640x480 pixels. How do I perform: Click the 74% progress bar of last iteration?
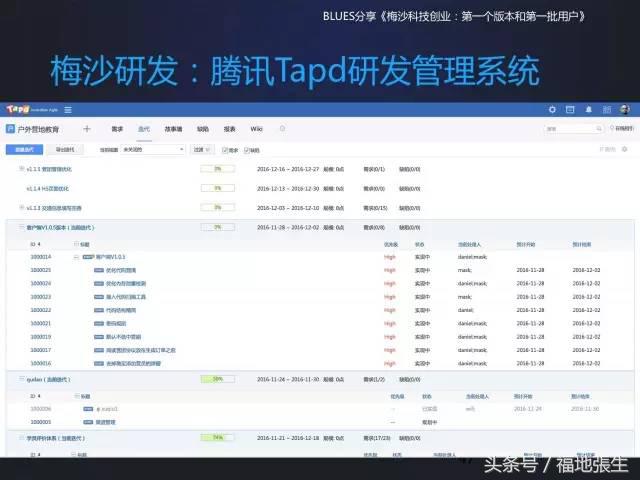pyautogui.click(x=218, y=438)
